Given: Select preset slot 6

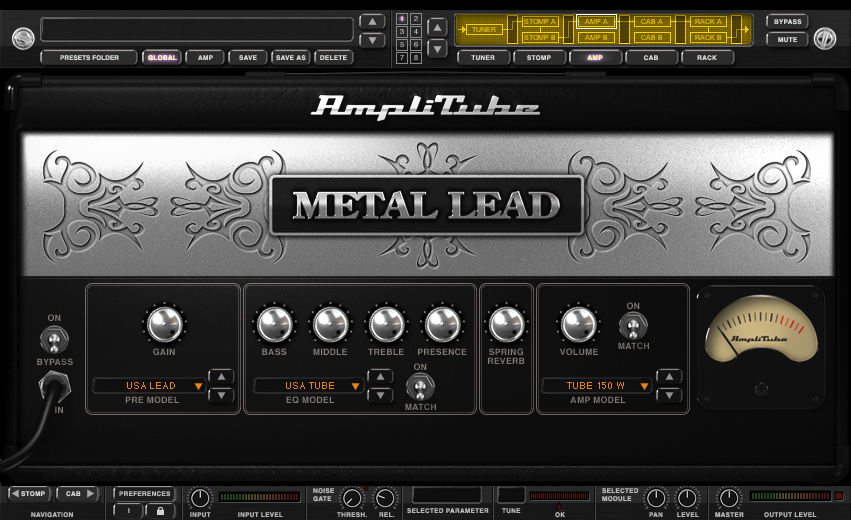Looking at the screenshot, I should click(416, 45).
